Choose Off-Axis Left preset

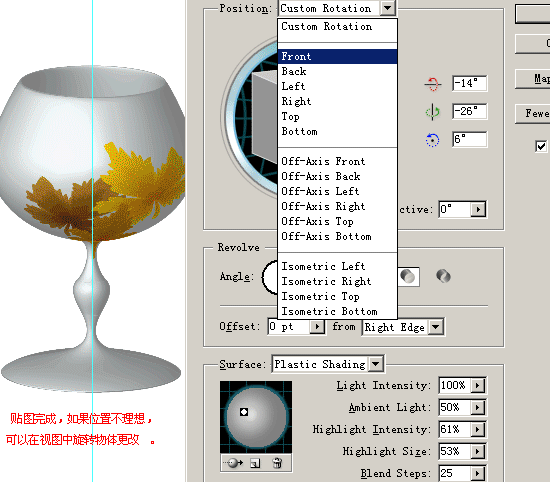tap(337, 192)
